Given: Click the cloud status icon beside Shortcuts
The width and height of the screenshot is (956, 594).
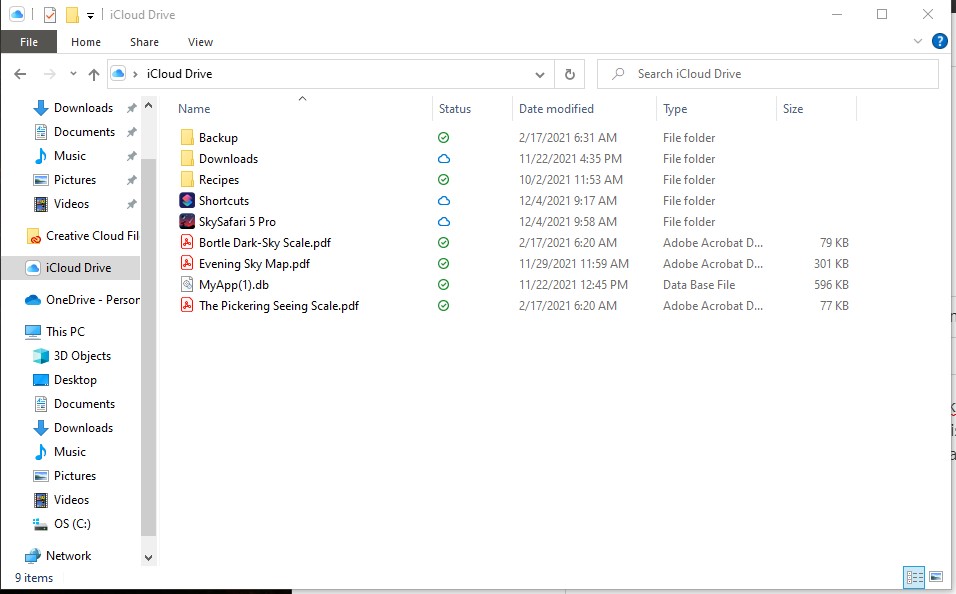Looking at the screenshot, I should coord(443,200).
